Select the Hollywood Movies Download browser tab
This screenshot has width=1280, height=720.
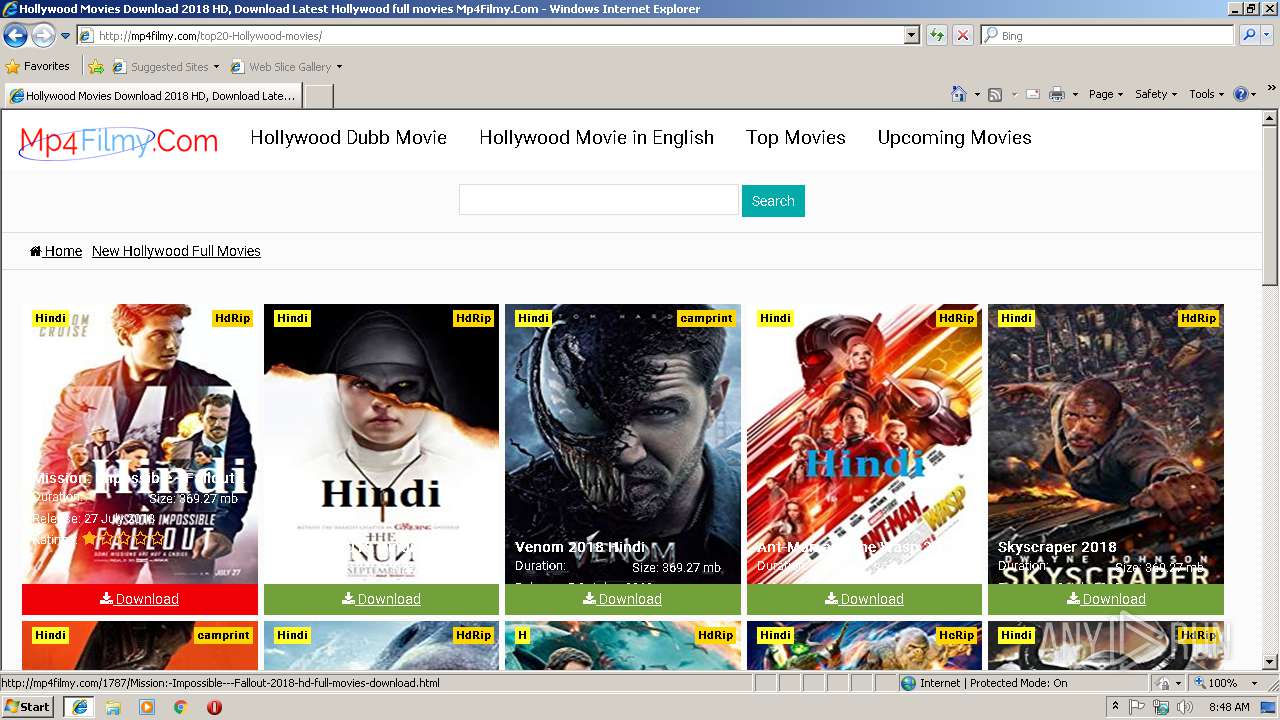coord(152,96)
